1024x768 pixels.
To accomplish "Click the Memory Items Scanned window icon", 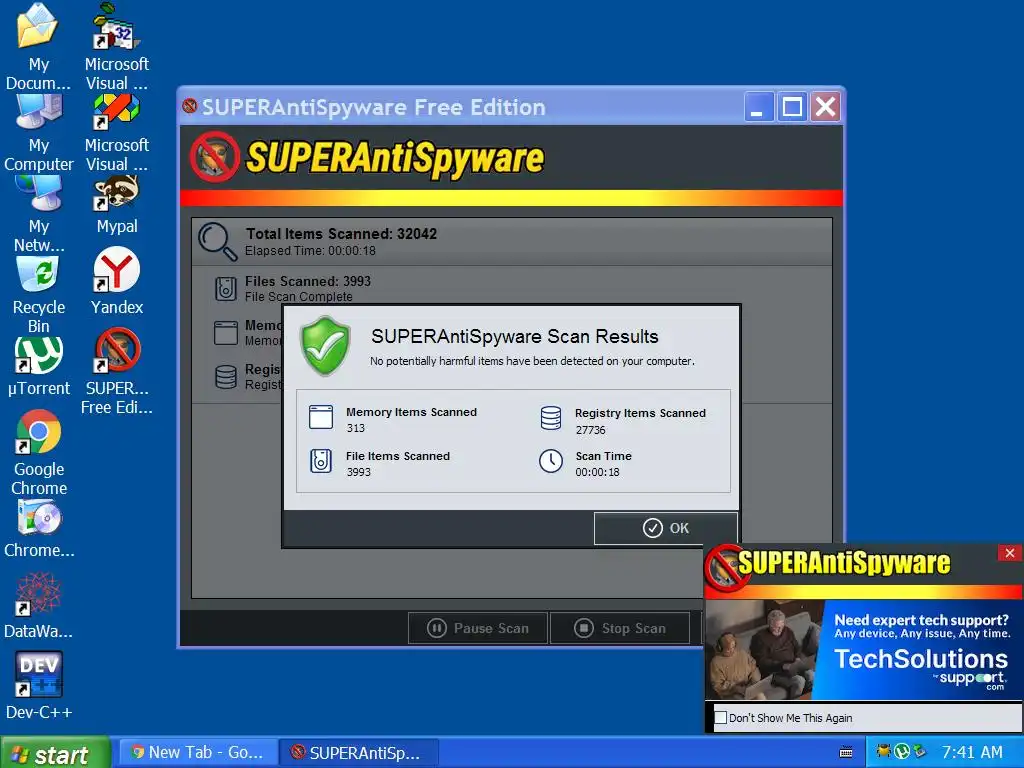I will click(x=321, y=417).
